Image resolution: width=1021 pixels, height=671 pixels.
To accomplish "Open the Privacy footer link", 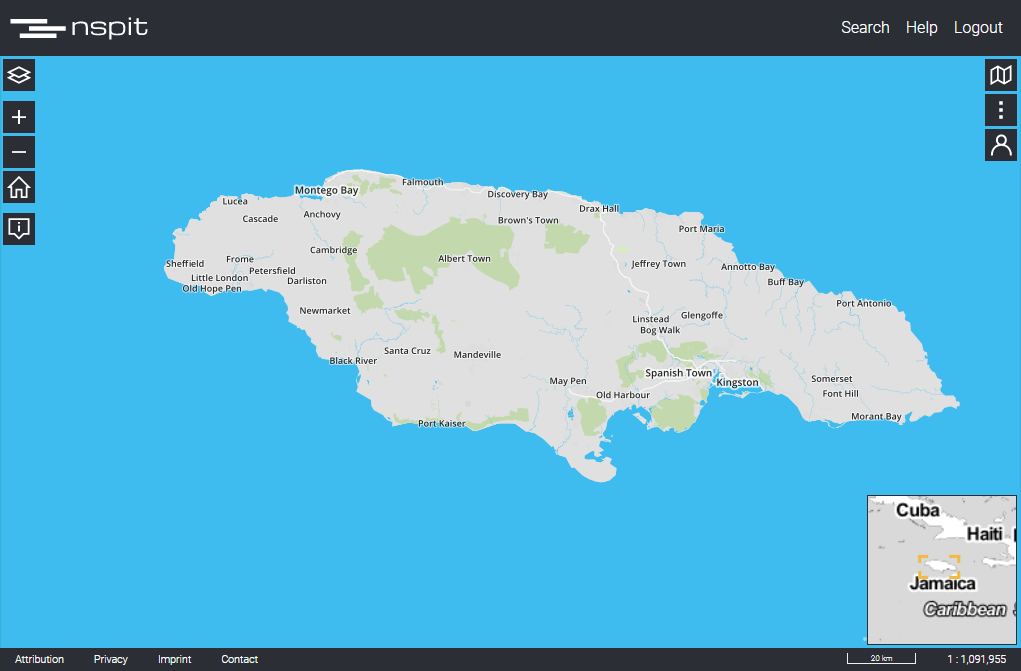I will (x=111, y=659).
